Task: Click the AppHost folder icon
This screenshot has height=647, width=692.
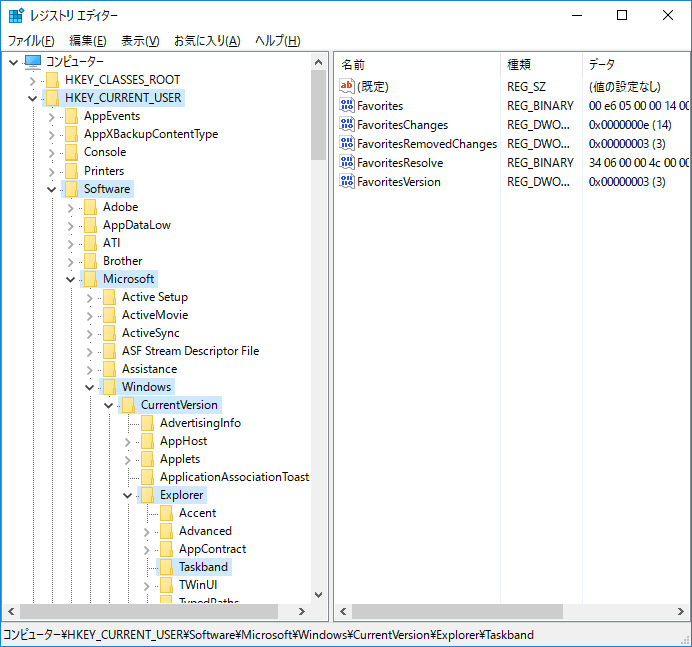Action: [147, 441]
